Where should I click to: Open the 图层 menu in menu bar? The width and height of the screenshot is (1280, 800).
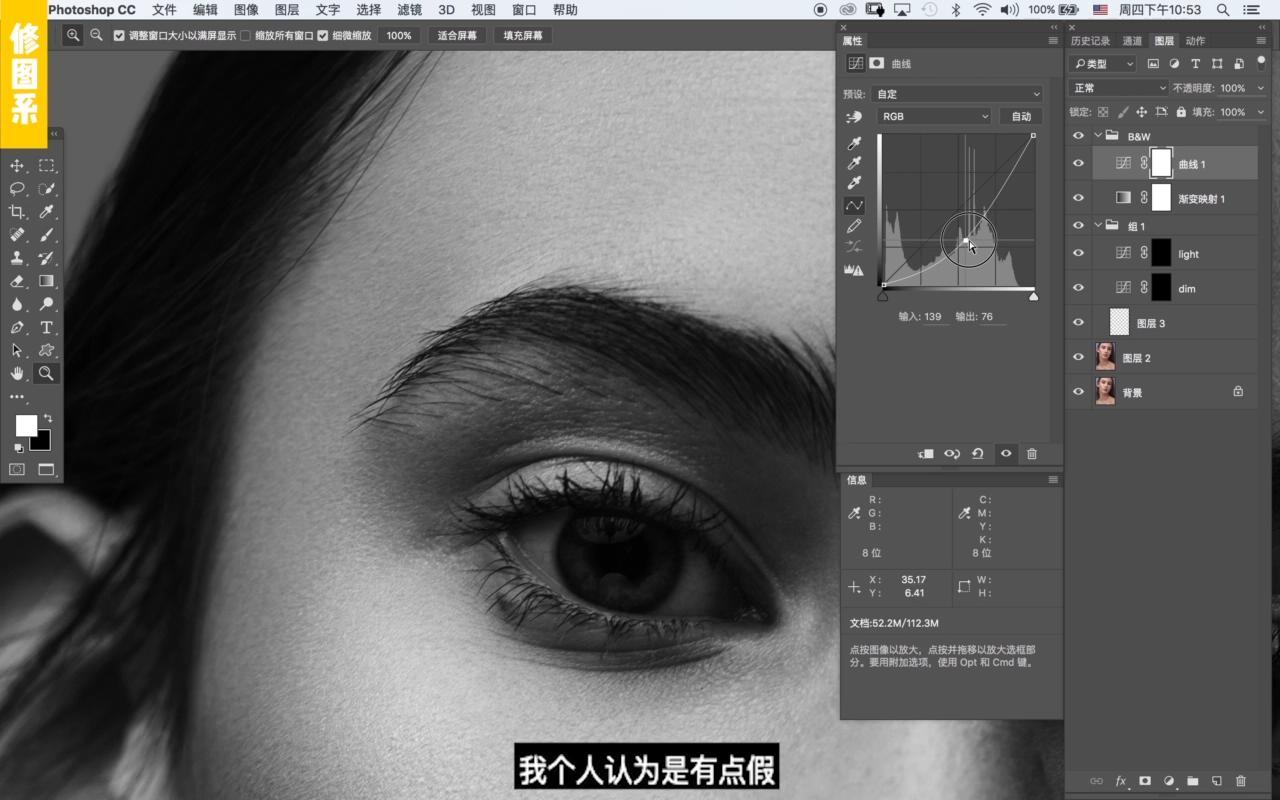[x=286, y=10]
